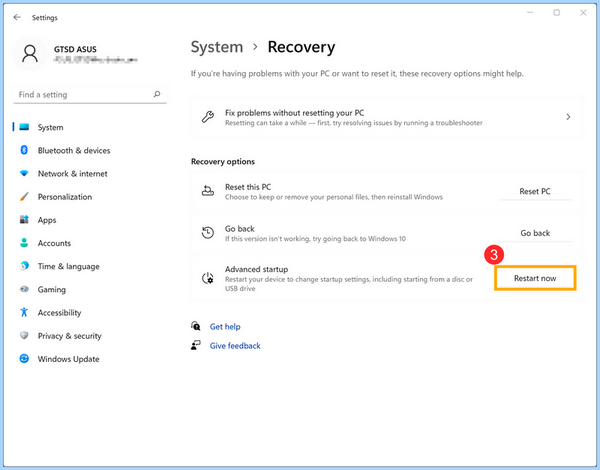Click the Reset this PC icon
The image size is (600, 470).
pyautogui.click(x=208, y=191)
